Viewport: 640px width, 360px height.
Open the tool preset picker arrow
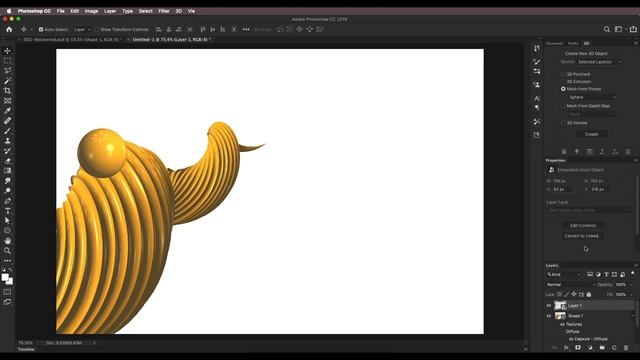(31, 29)
